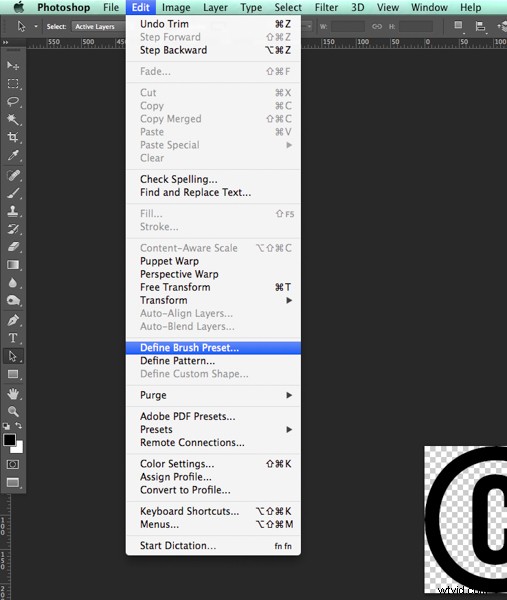The height and width of the screenshot is (600, 507).
Task: Select the Clone Stamp tool
Action: point(13,211)
